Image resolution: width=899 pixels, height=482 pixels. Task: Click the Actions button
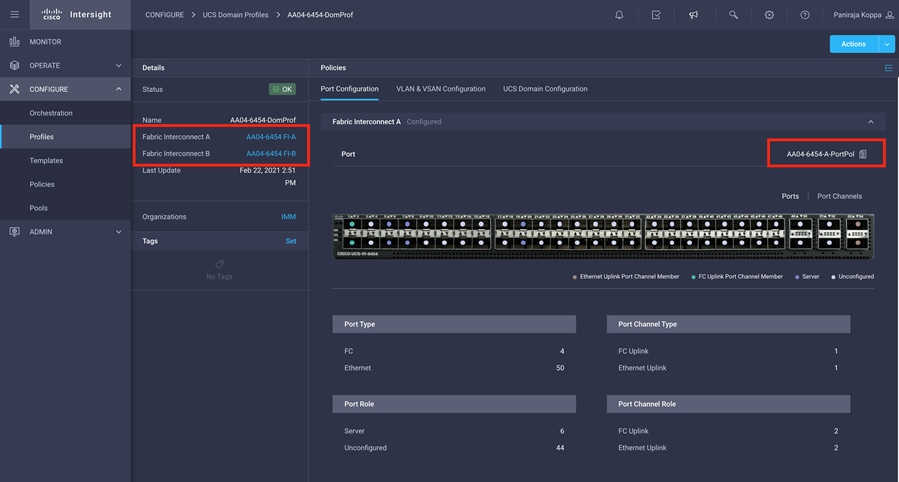click(854, 44)
